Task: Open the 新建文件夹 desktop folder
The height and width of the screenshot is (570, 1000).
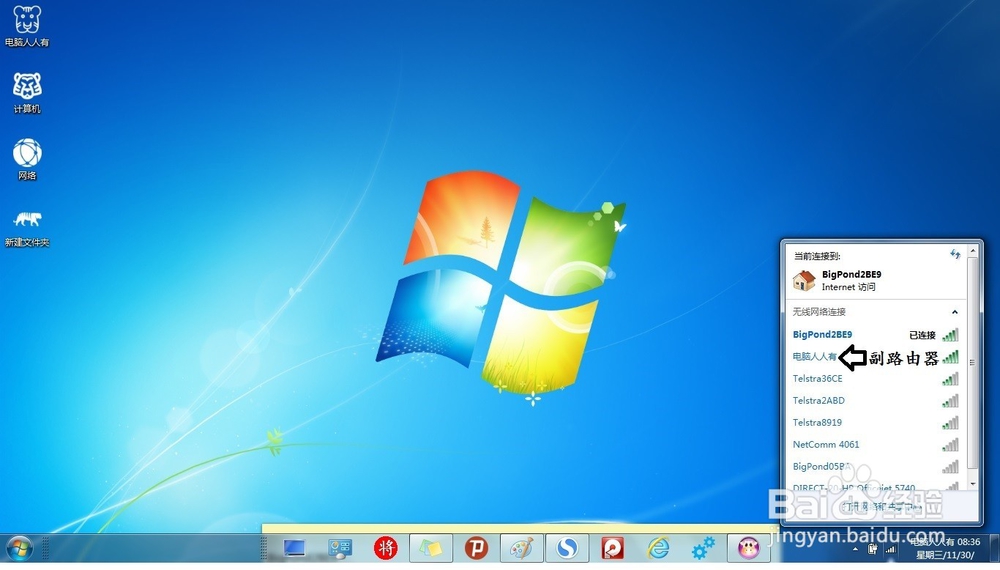Action: 27,228
